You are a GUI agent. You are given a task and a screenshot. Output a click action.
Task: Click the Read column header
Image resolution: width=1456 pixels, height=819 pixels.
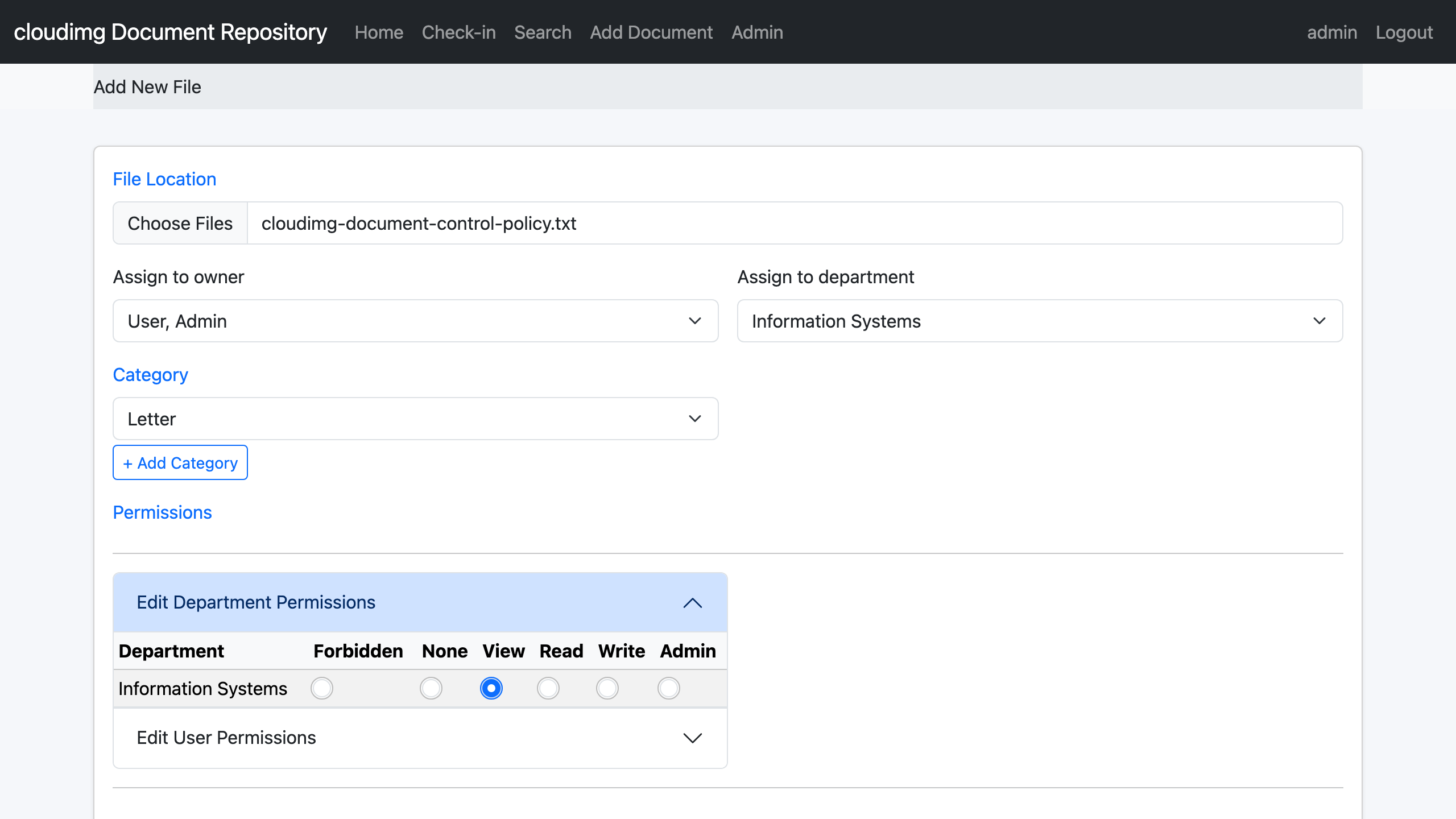561,651
